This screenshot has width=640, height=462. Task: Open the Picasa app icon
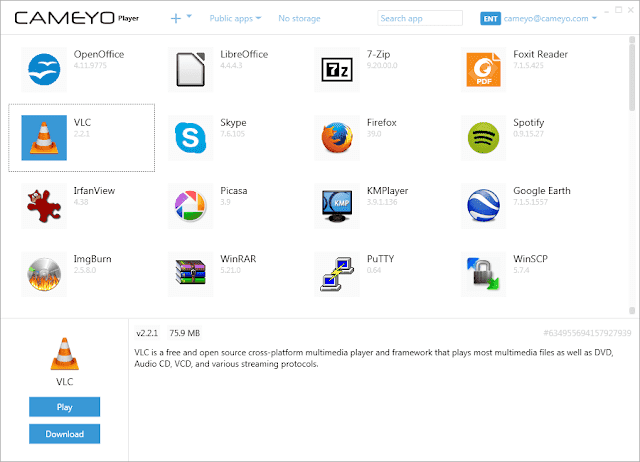[x=191, y=206]
